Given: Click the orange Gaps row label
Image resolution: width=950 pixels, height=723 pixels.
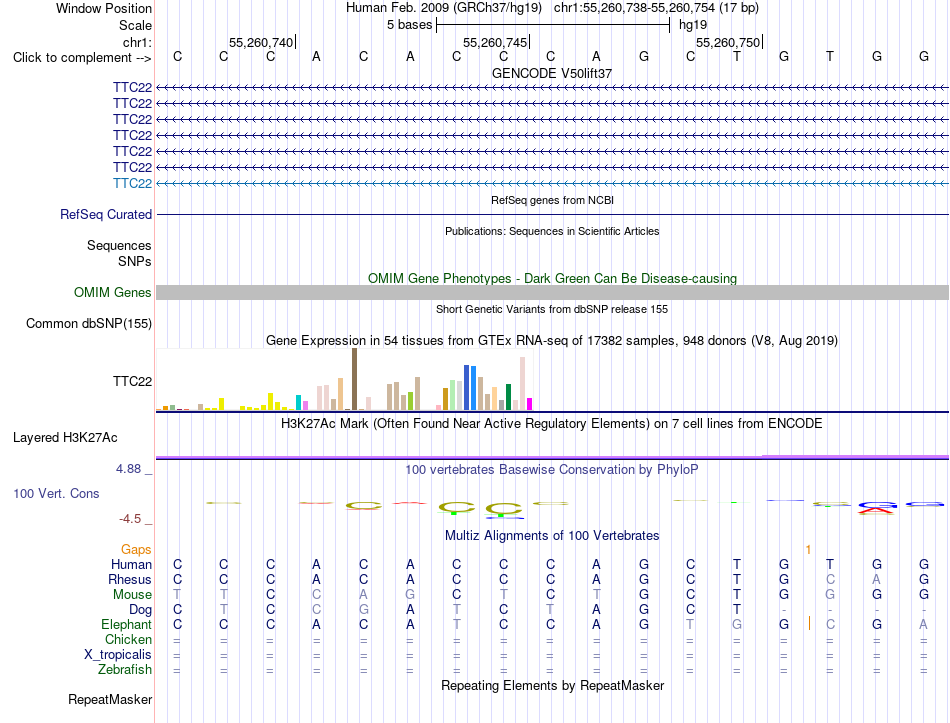Looking at the screenshot, I should click(x=136, y=549).
